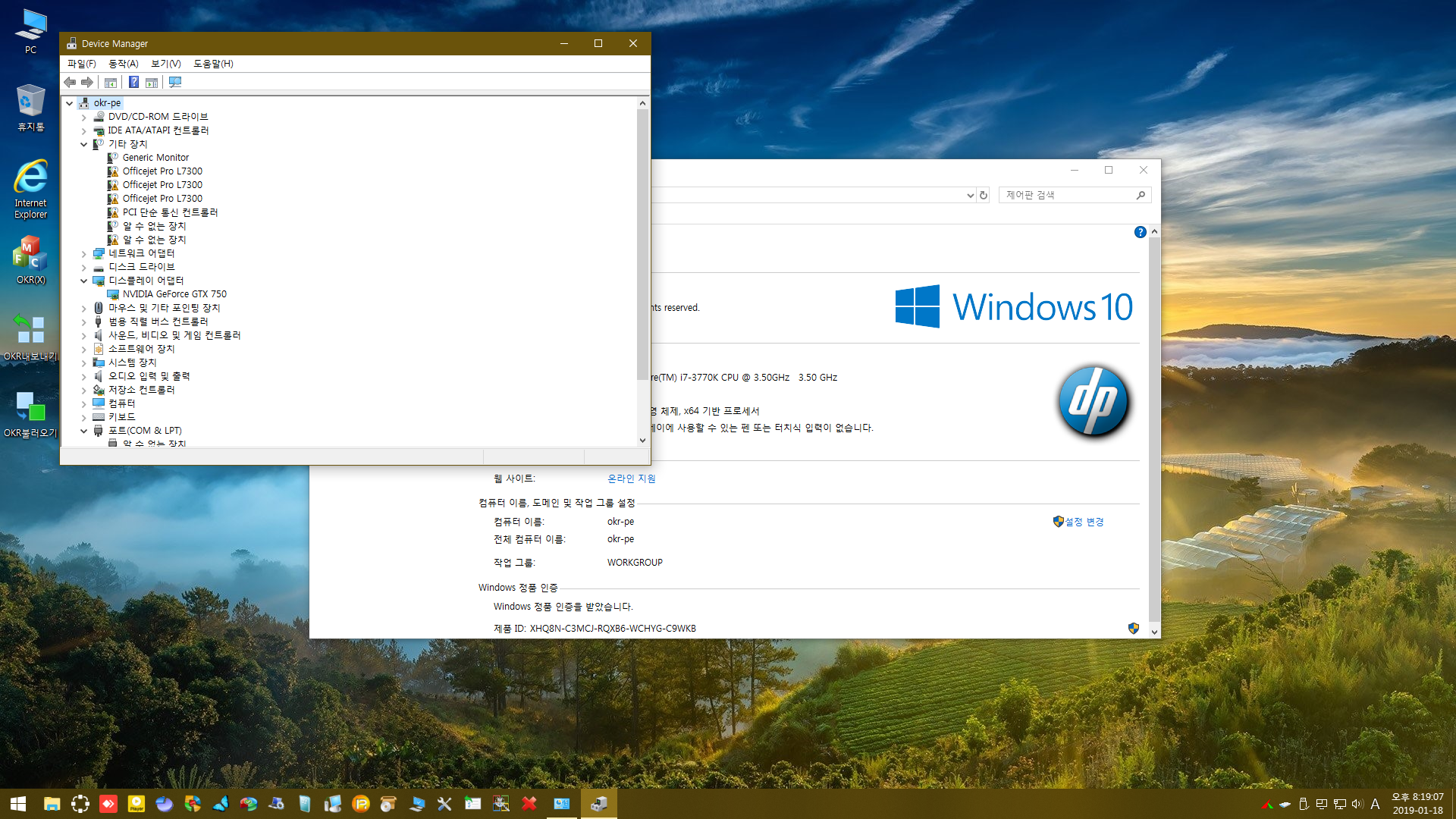Click the orange P circle taskbar icon
This screenshot has height=819, width=1456.
click(x=361, y=804)
